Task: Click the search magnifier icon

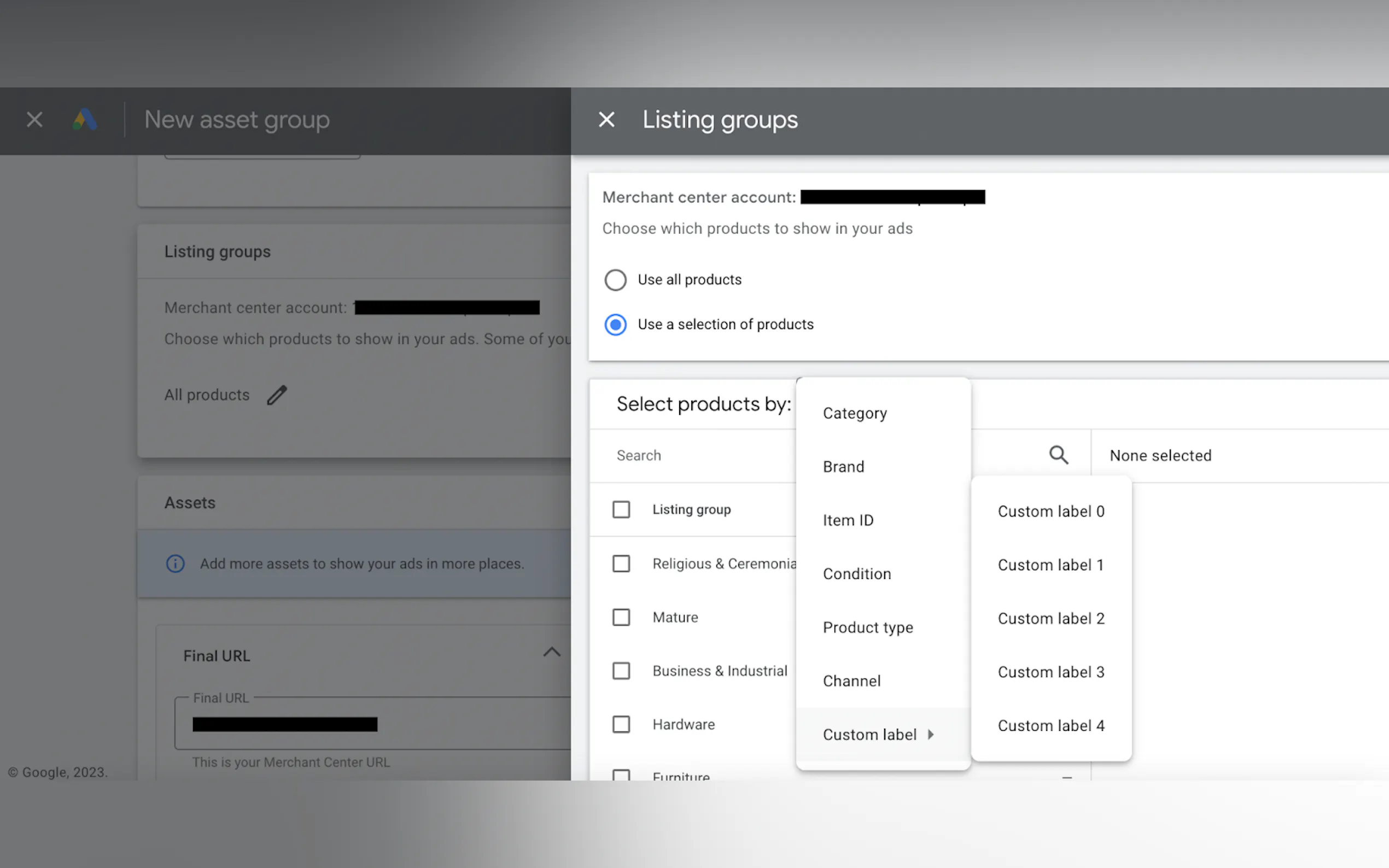Action: point(1058,455)
